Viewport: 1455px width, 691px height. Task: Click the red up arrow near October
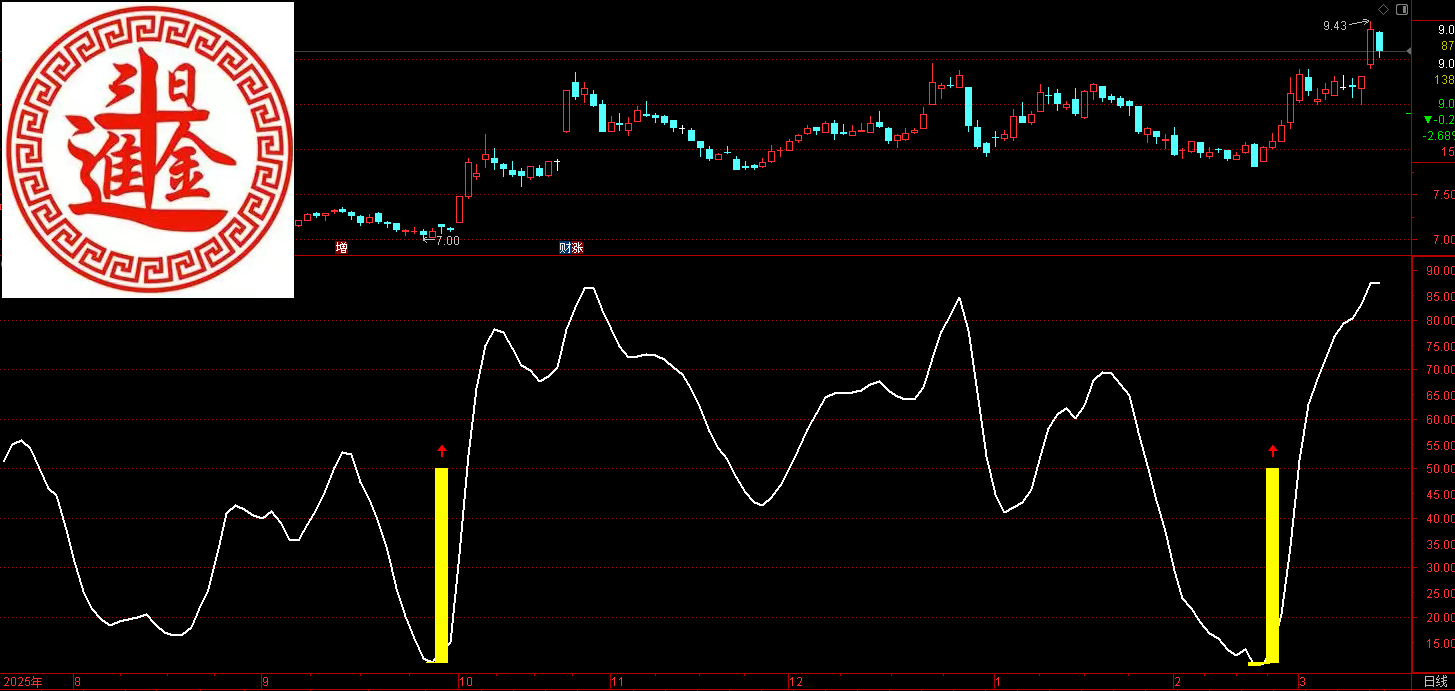[442, 451]
